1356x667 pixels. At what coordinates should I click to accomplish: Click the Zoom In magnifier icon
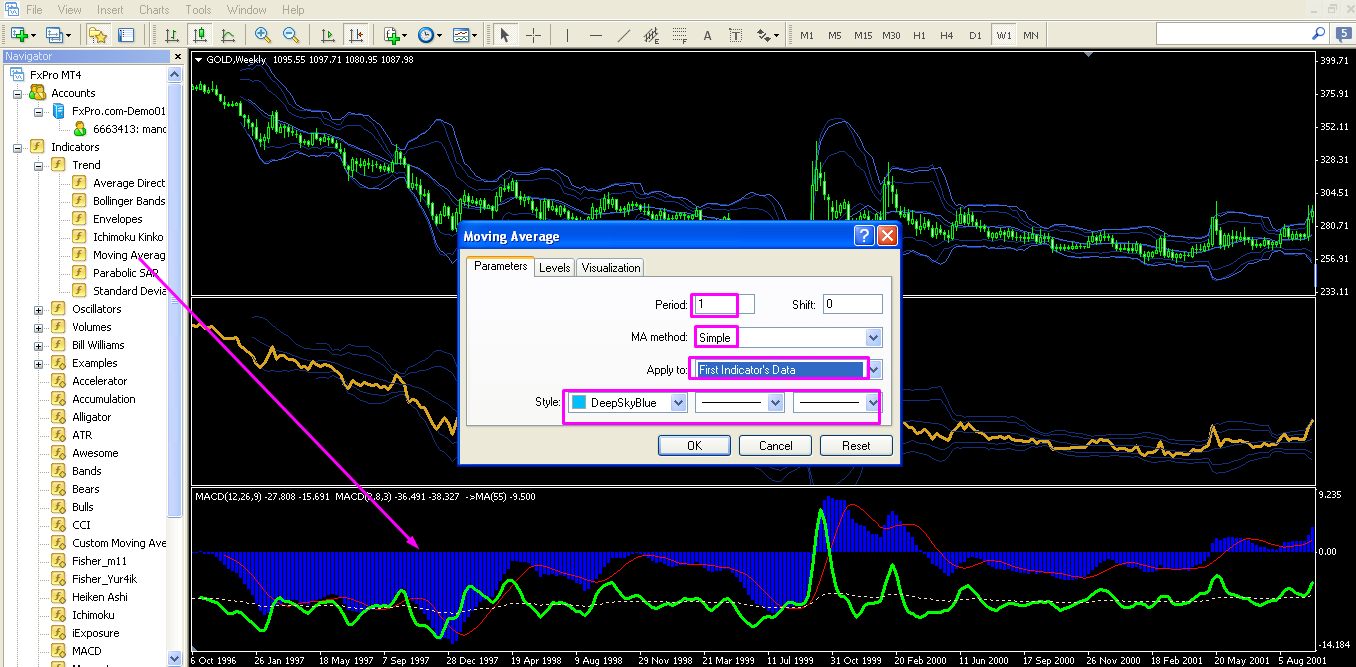coord(263,35)
